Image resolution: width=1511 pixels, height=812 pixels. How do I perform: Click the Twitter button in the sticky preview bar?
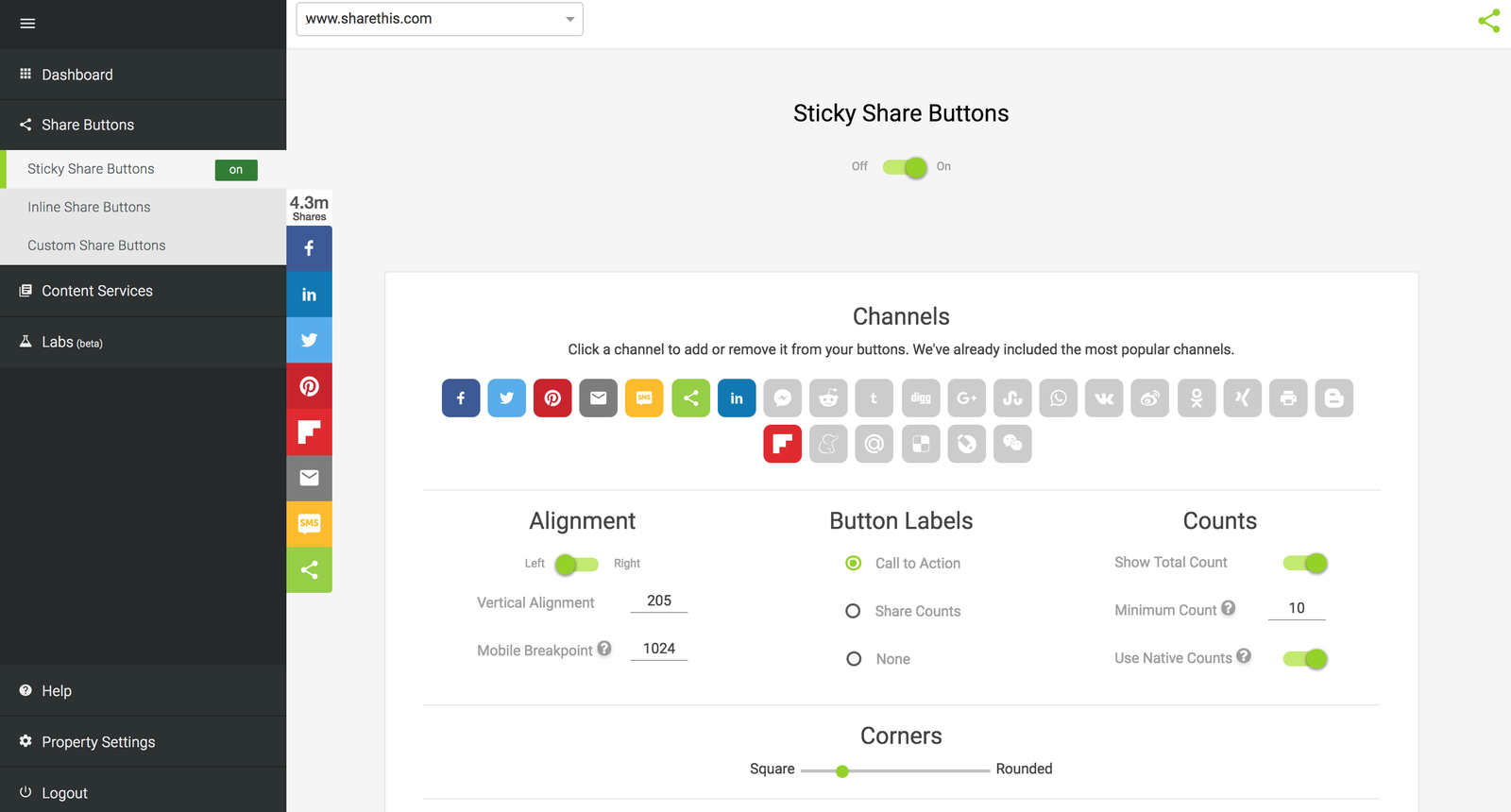pyautogui.click(x=309, y=340)
